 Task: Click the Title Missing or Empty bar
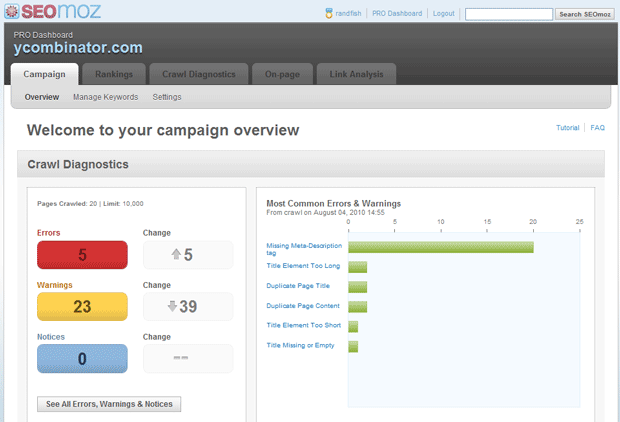pyautogui.click(x=353, y=346)
